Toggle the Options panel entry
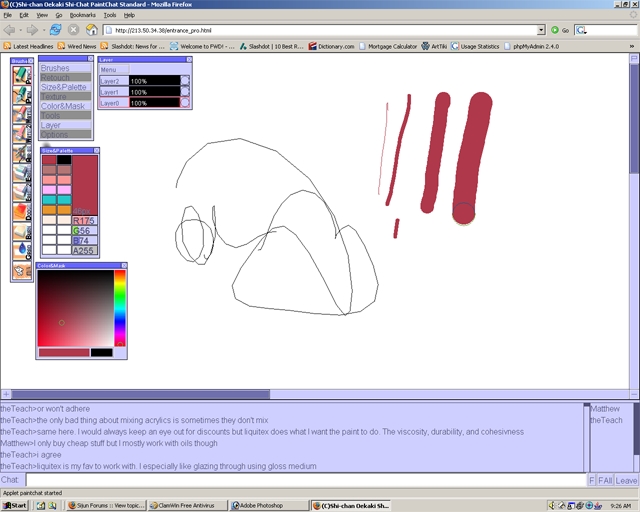 [x=65, y=134]
